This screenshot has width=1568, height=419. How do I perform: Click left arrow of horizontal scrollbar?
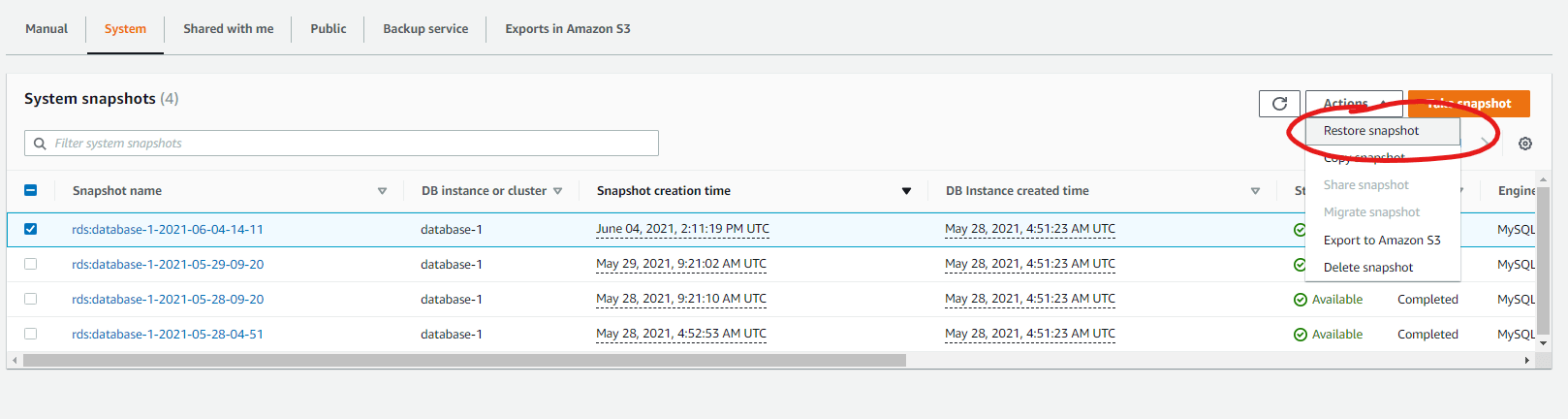click(14, 361)
